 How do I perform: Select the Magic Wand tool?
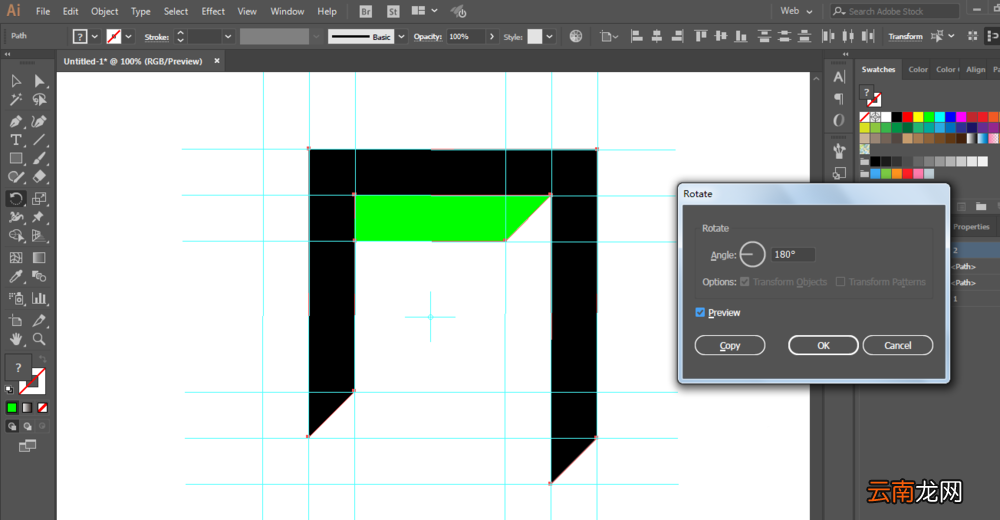click(16, 100)
